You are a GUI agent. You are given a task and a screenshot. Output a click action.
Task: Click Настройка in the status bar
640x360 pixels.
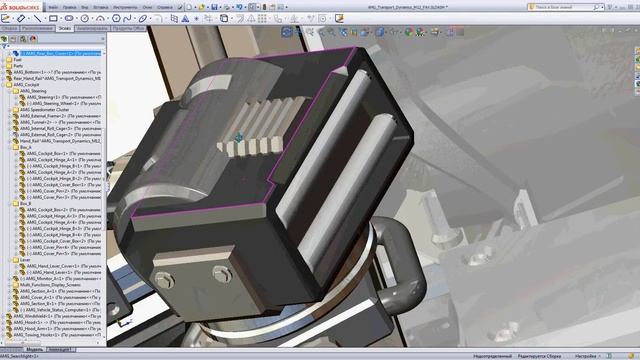click(x=586, y=356)
